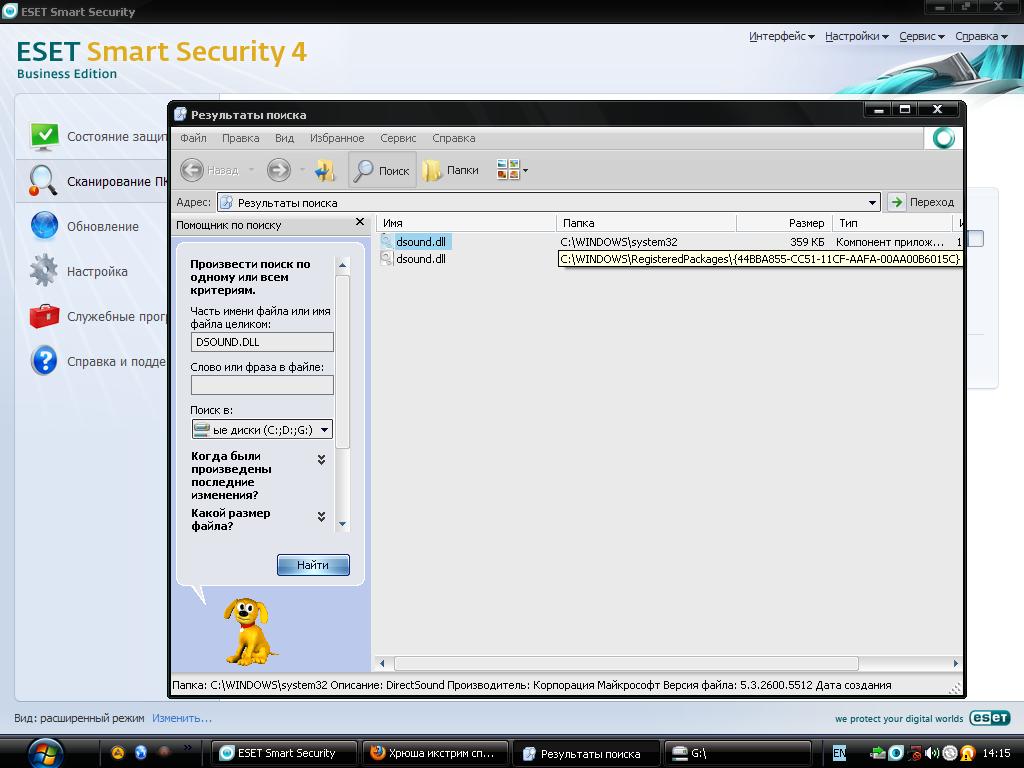Open the Файл menu in search window
This screenshot has width=1024, height=768.
click(x=193, y=138)
